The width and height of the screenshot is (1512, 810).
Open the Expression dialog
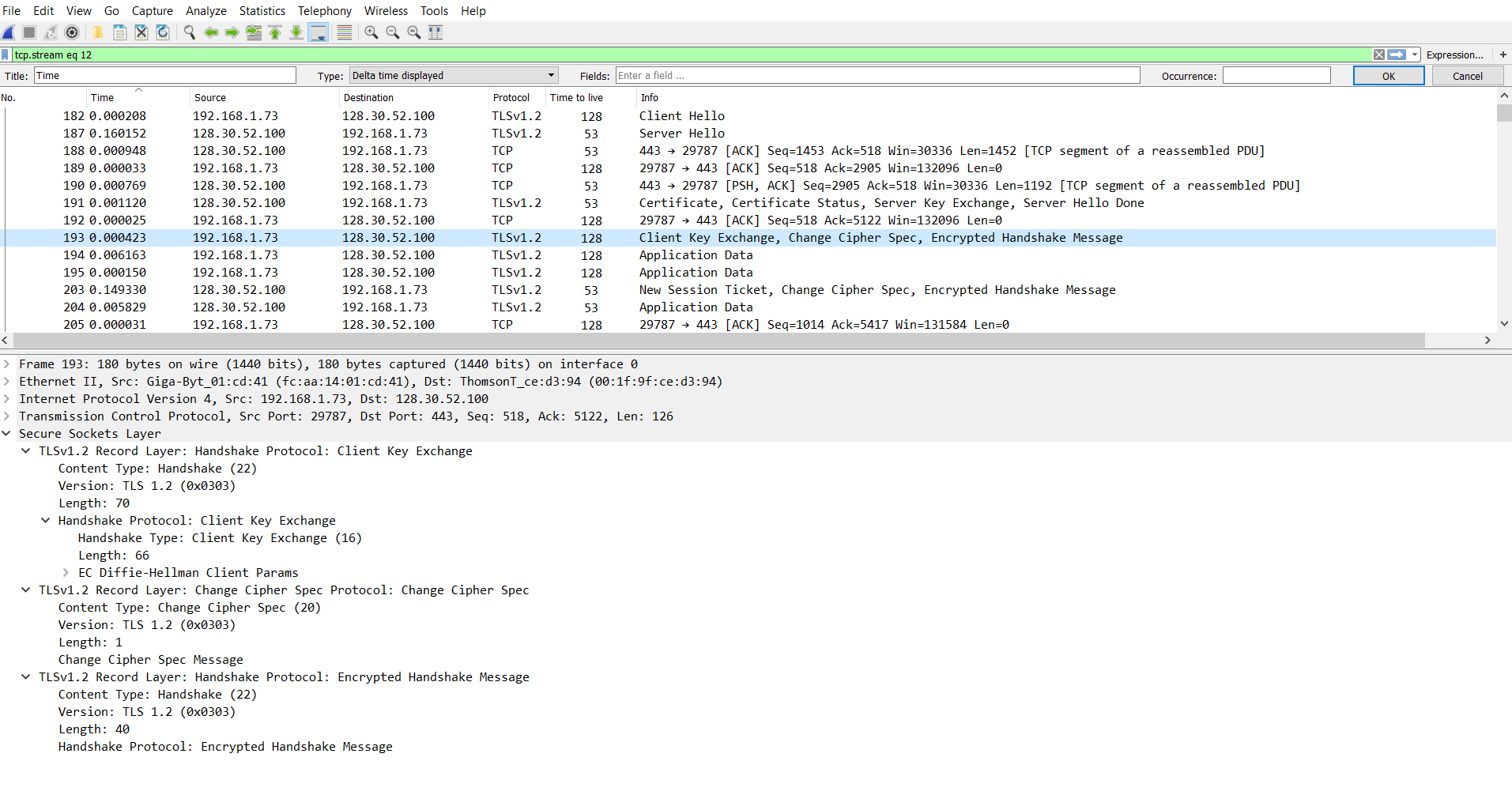(1454, 55)
